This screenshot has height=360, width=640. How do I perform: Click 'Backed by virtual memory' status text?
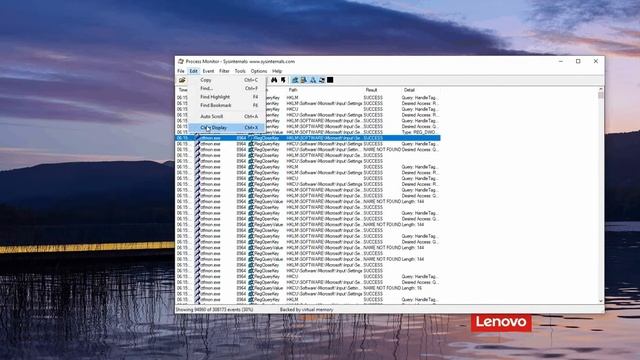click(x=307, y=310)
